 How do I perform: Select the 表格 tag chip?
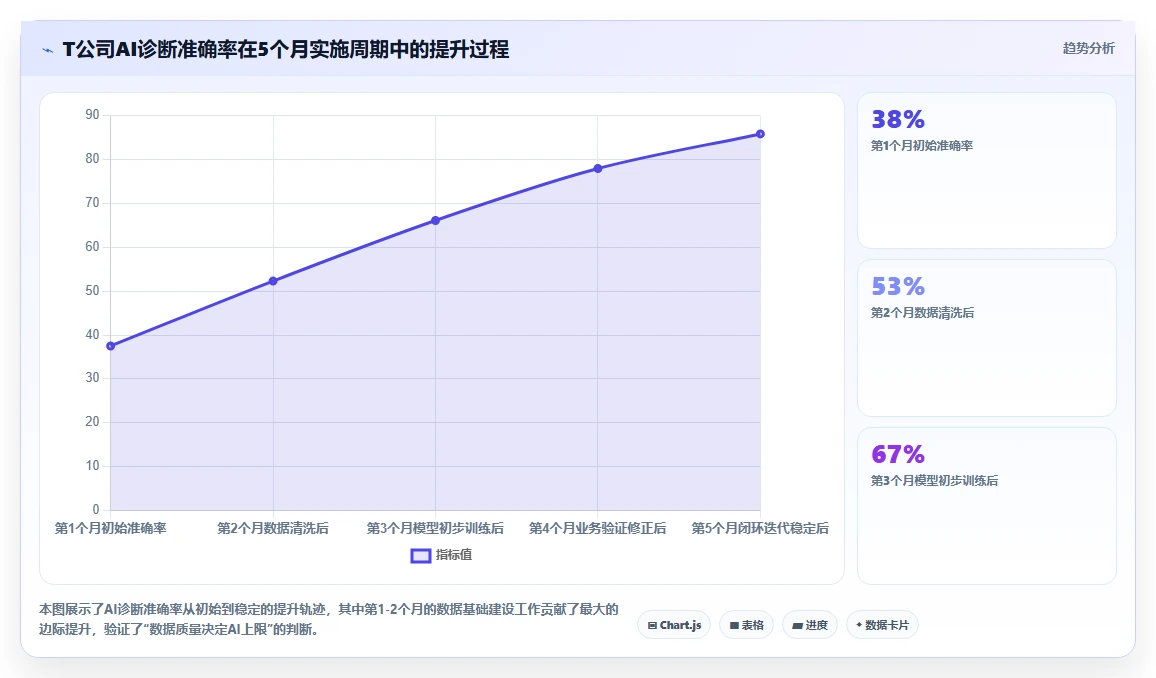(746, 625)
